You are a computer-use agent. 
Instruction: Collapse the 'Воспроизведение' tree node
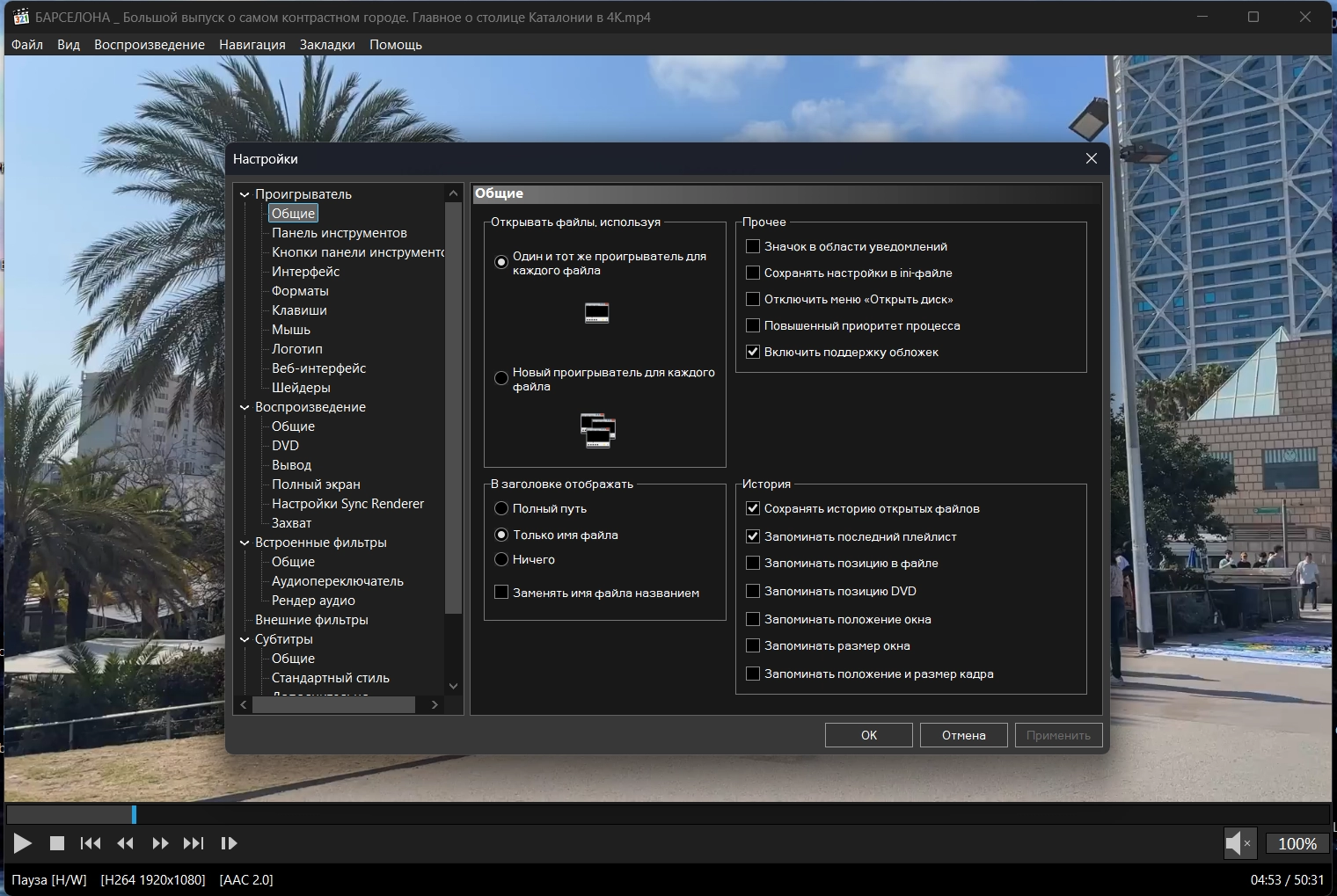[x=245, y=407]
